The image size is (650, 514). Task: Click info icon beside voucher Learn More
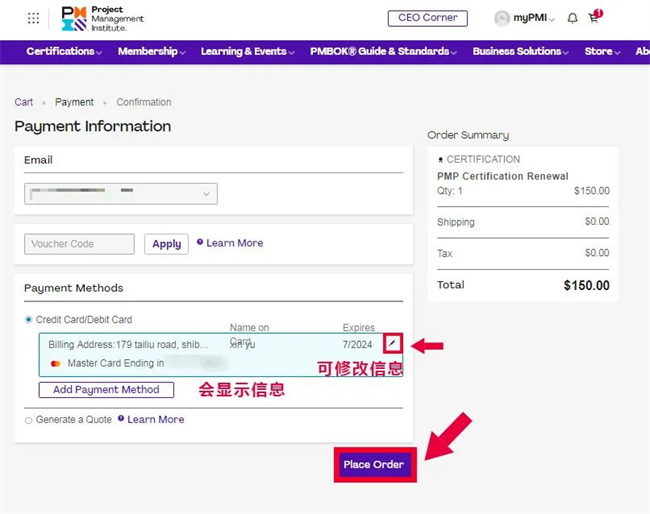click(x=200, y=242)
